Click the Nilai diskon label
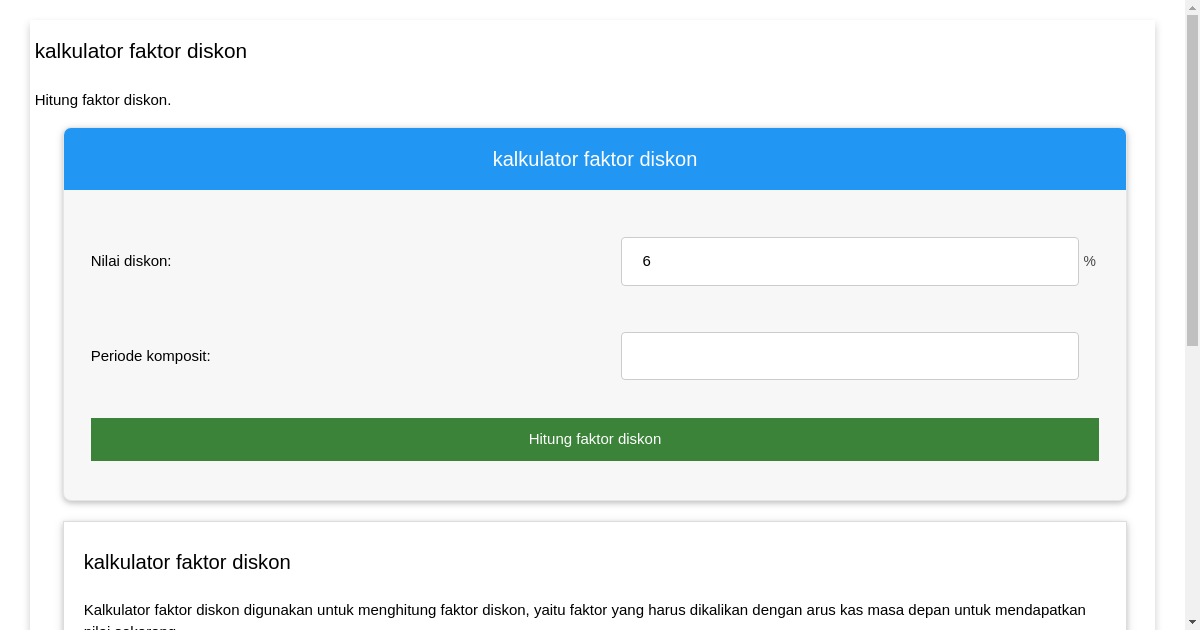The width and height of the screenshot is (1200, 630). pyautogui.click(x=130, y=261)
